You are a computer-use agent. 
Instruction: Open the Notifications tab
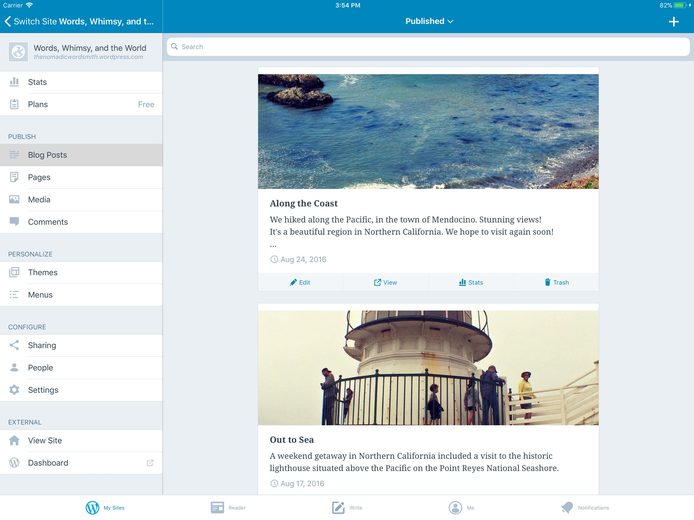click(585, 508)
